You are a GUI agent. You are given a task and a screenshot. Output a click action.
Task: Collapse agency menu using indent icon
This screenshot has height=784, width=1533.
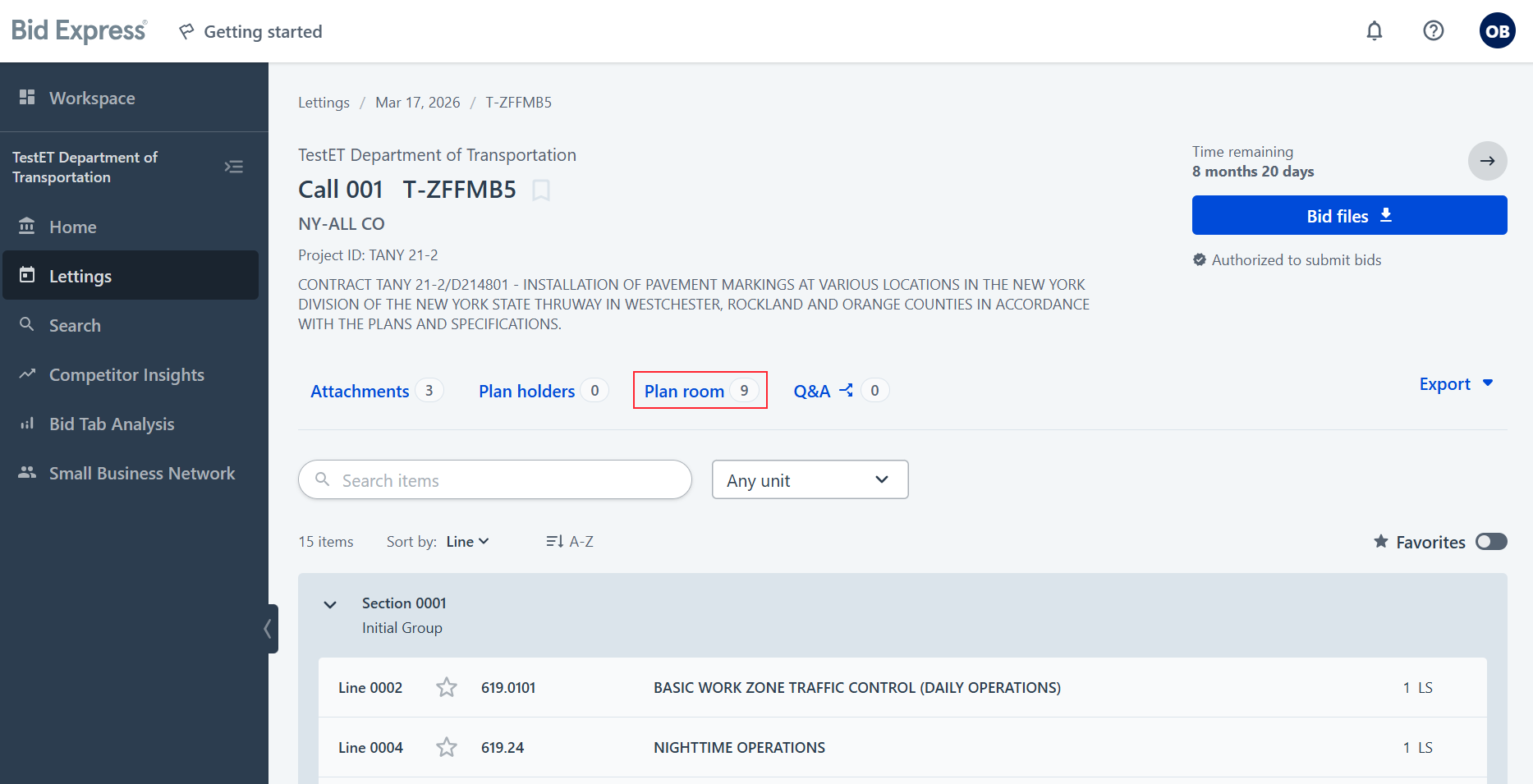pos(234,167)
